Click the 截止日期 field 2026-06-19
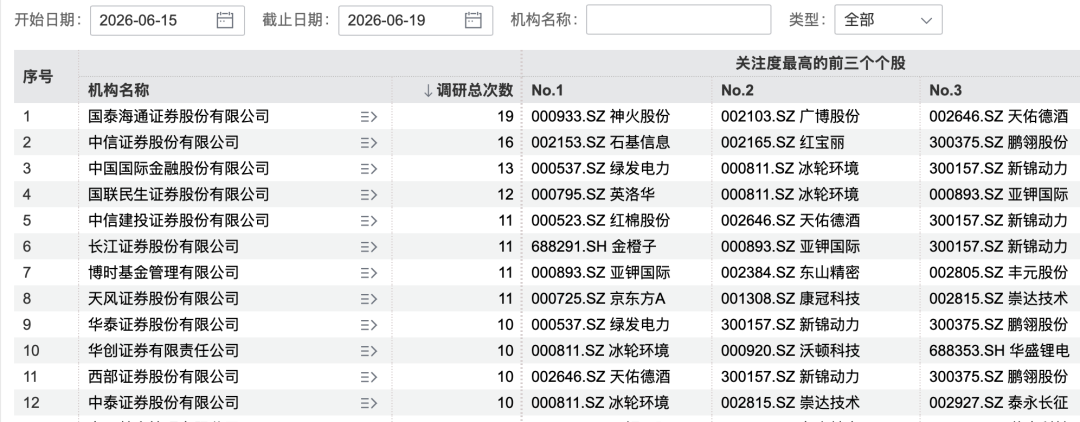 click(x=415, y=20)
